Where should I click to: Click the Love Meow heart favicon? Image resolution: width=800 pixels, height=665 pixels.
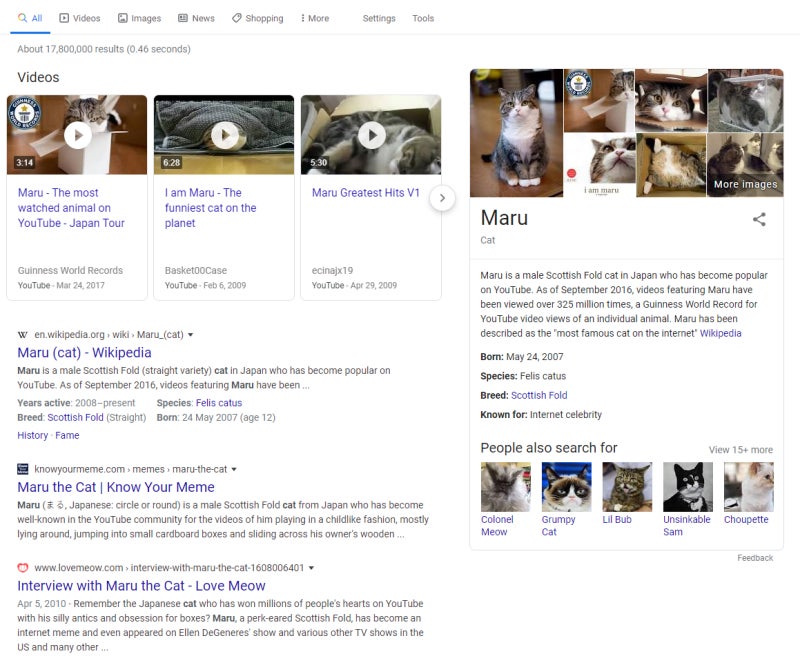(x=22, y=568)
